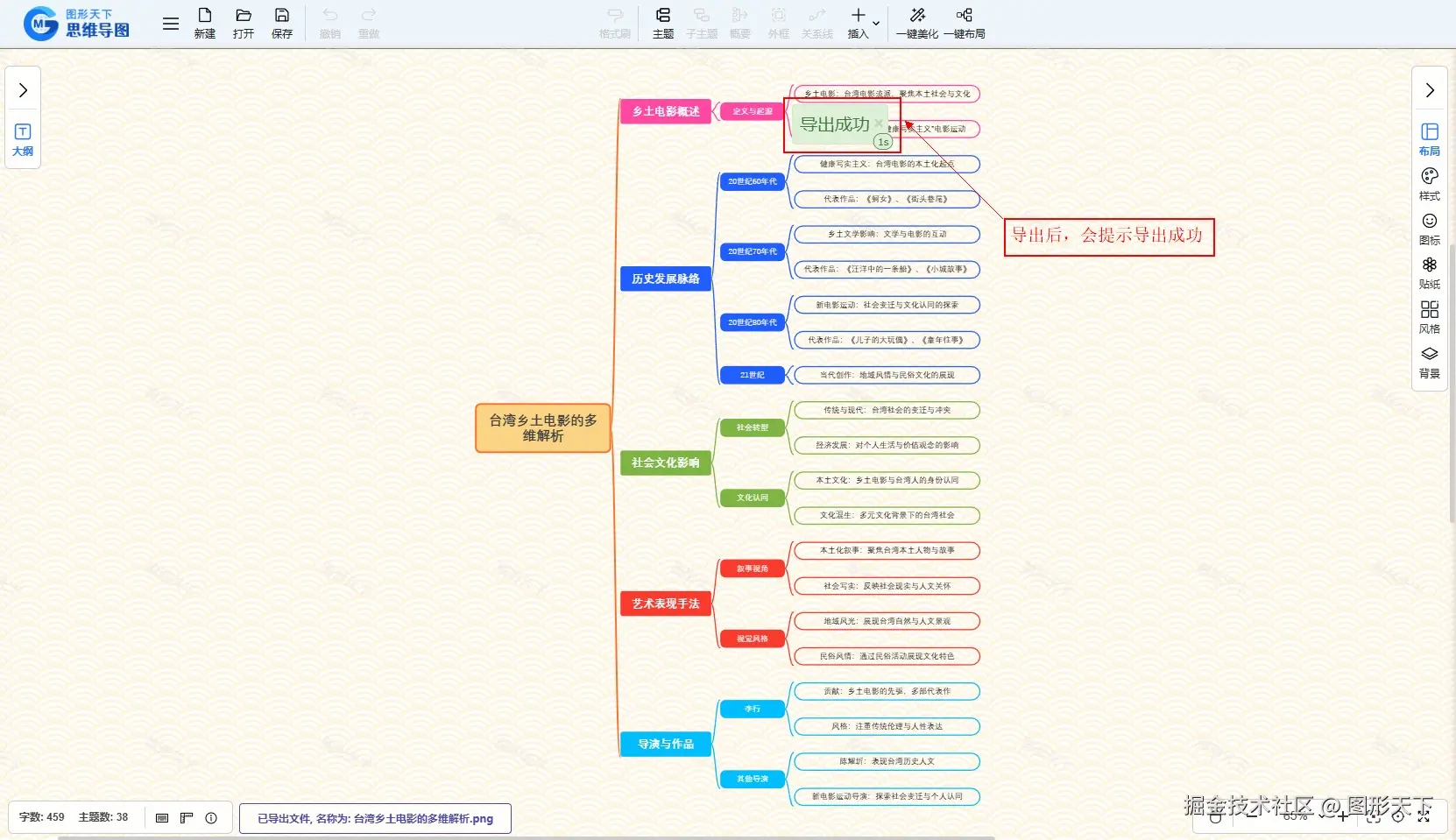Select the 定义与起源 subtopic

click(x=753, y=111)
